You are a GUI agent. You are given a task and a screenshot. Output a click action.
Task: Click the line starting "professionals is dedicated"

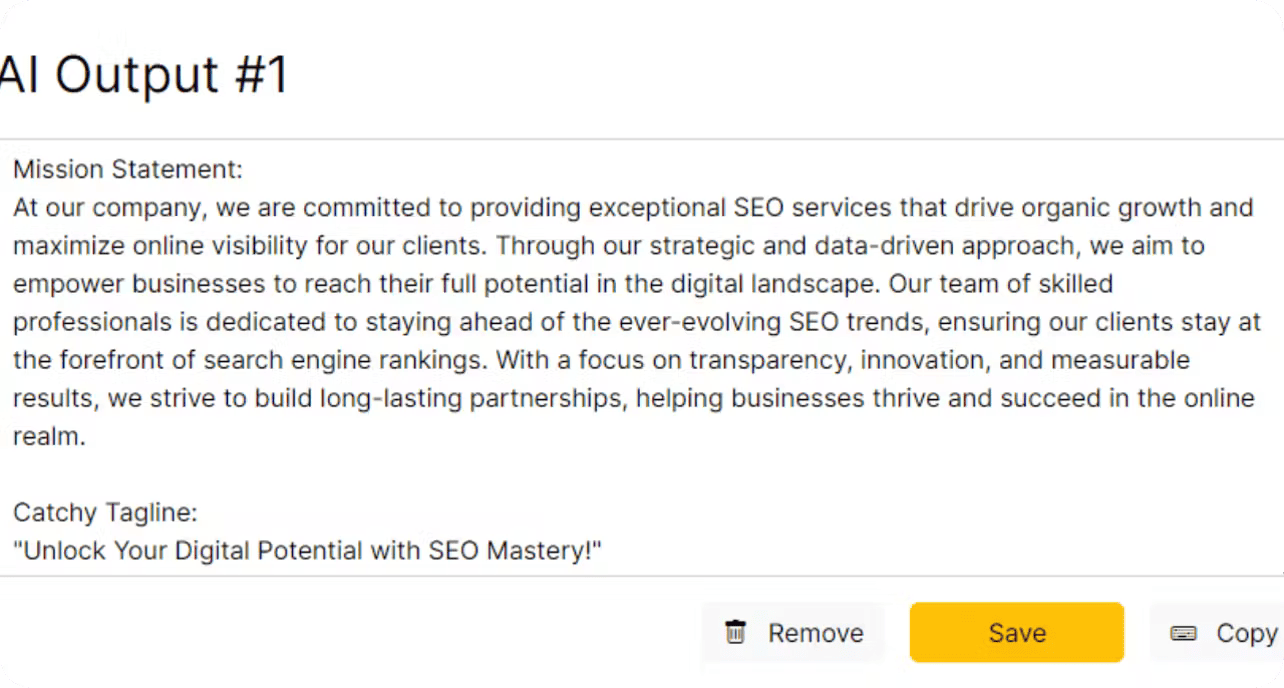[x=637, y=322]
